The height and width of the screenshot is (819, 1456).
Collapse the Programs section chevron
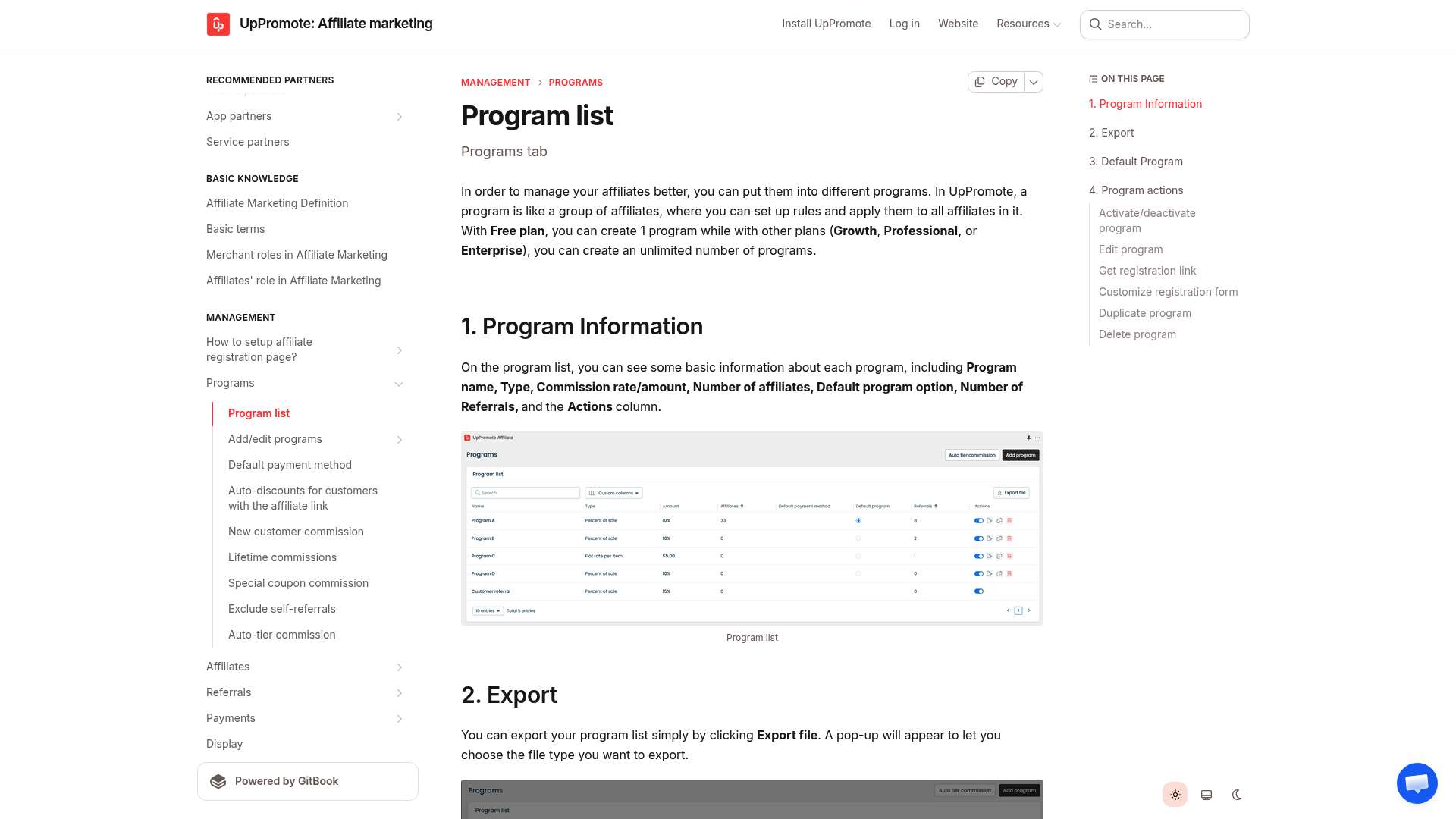pos(399,384)
